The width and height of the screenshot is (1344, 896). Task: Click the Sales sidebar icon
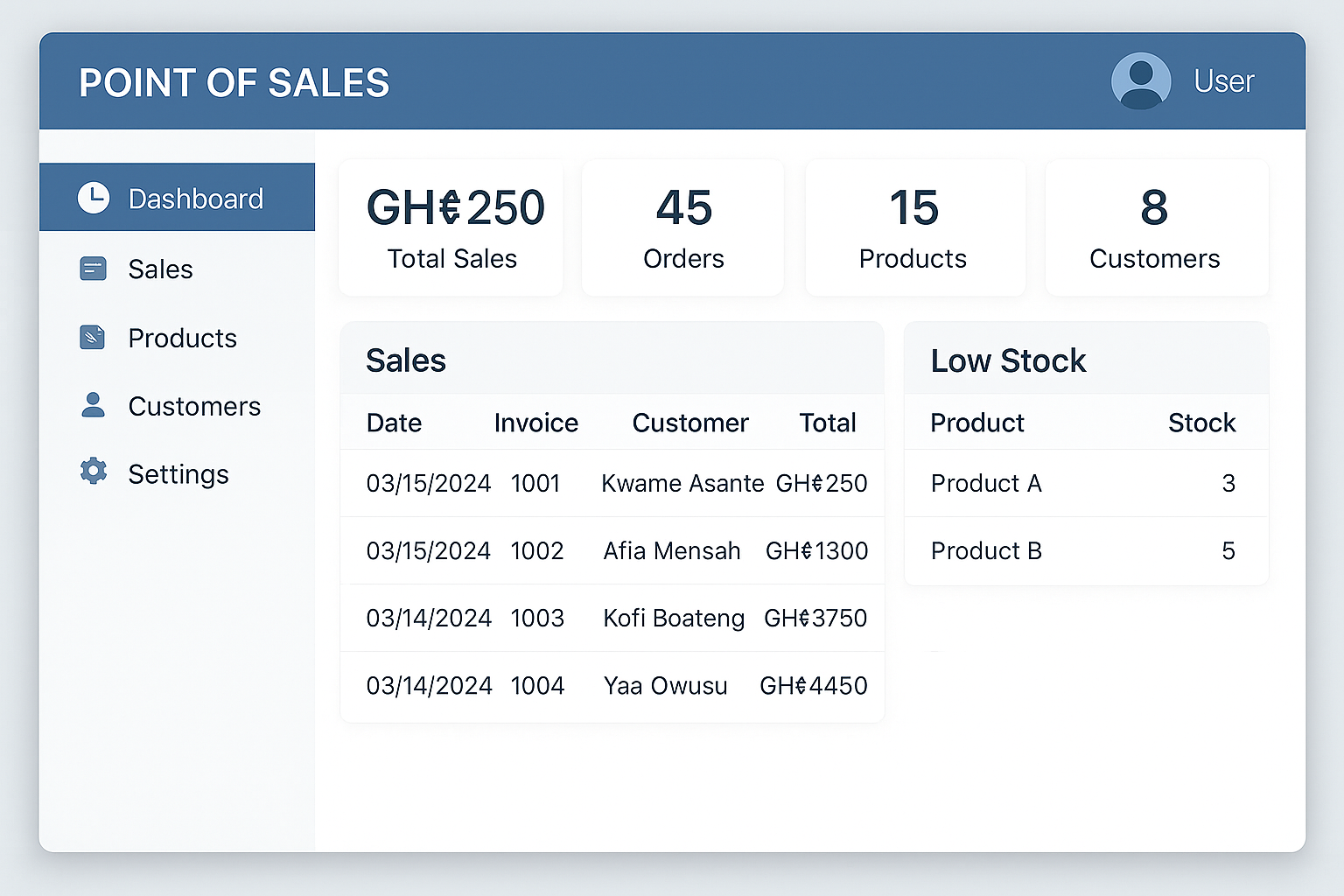93,269
